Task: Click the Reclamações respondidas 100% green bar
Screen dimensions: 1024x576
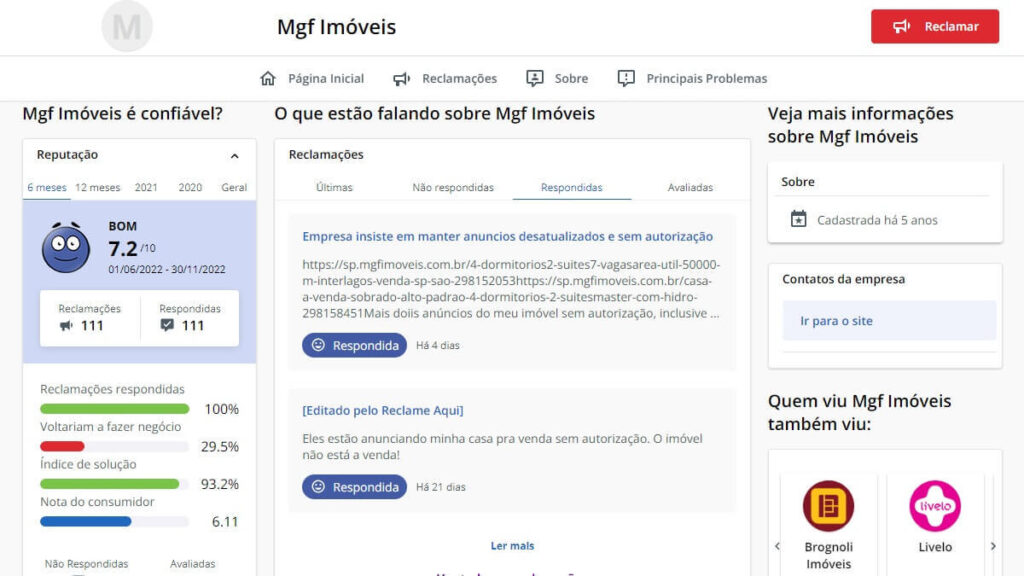Action: [114, 409]
